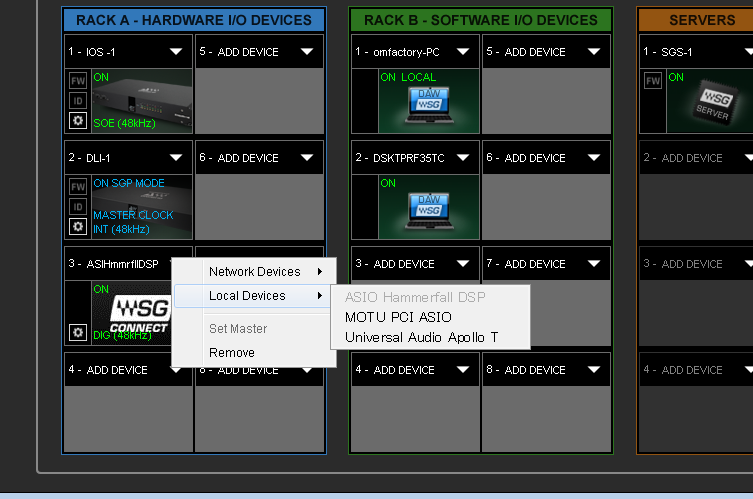Open Rack B slot 5 Add Device dropdown
753x499 pixels.
coord(594,51)
